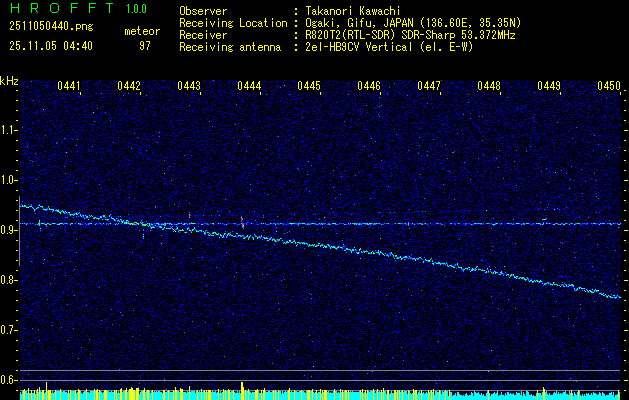Click the yellow intensity bar at bottom
Screen dimensions: 629x400
coord(243,390)
